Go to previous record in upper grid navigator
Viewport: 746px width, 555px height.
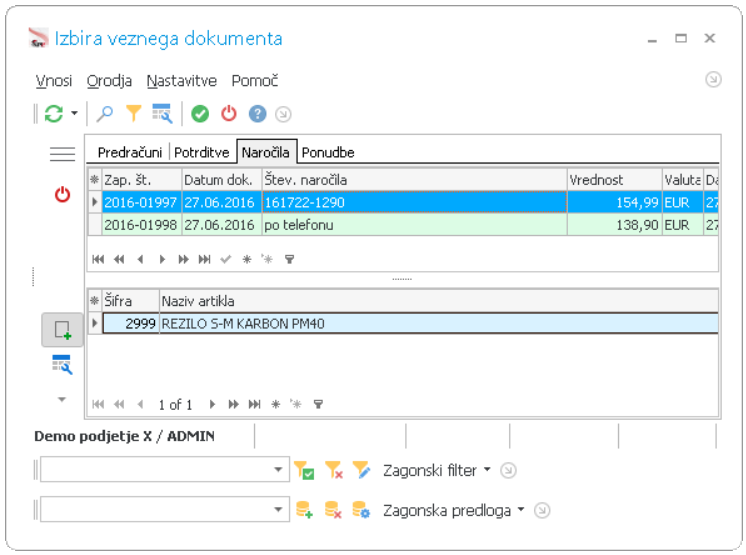point(140,259)
